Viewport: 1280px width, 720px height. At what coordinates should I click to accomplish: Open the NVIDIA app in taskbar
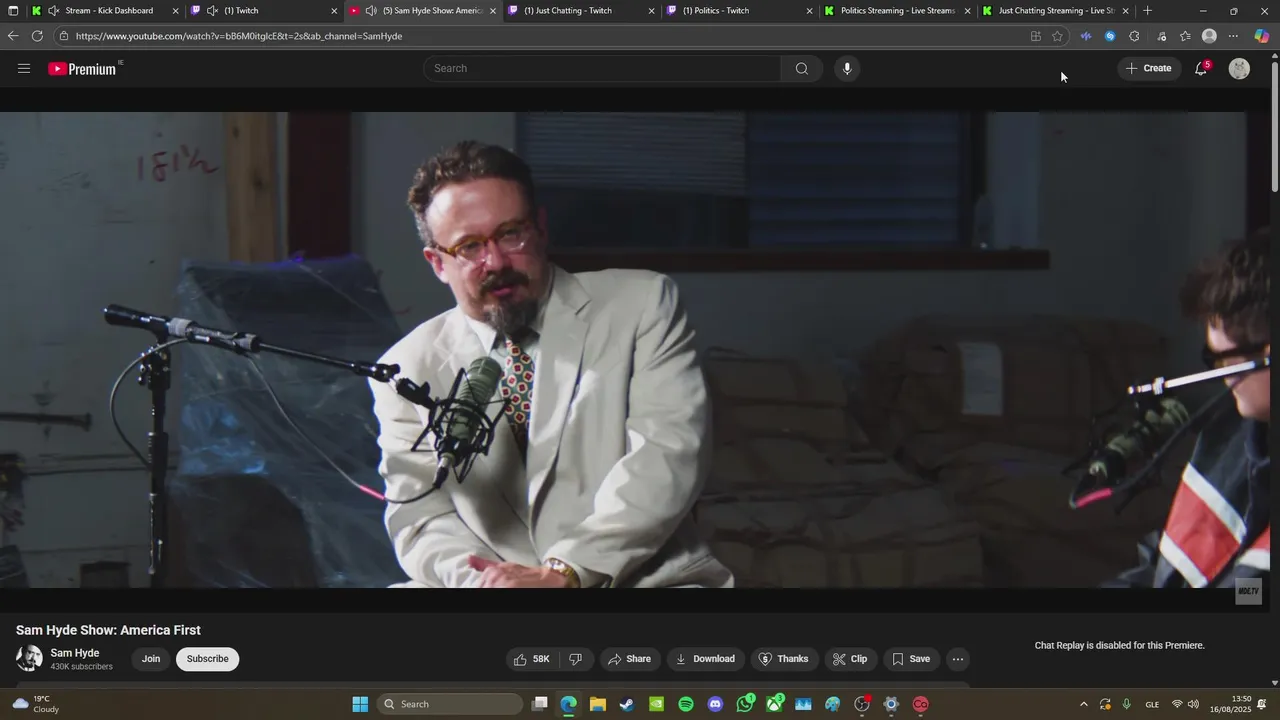coord(656,704)
